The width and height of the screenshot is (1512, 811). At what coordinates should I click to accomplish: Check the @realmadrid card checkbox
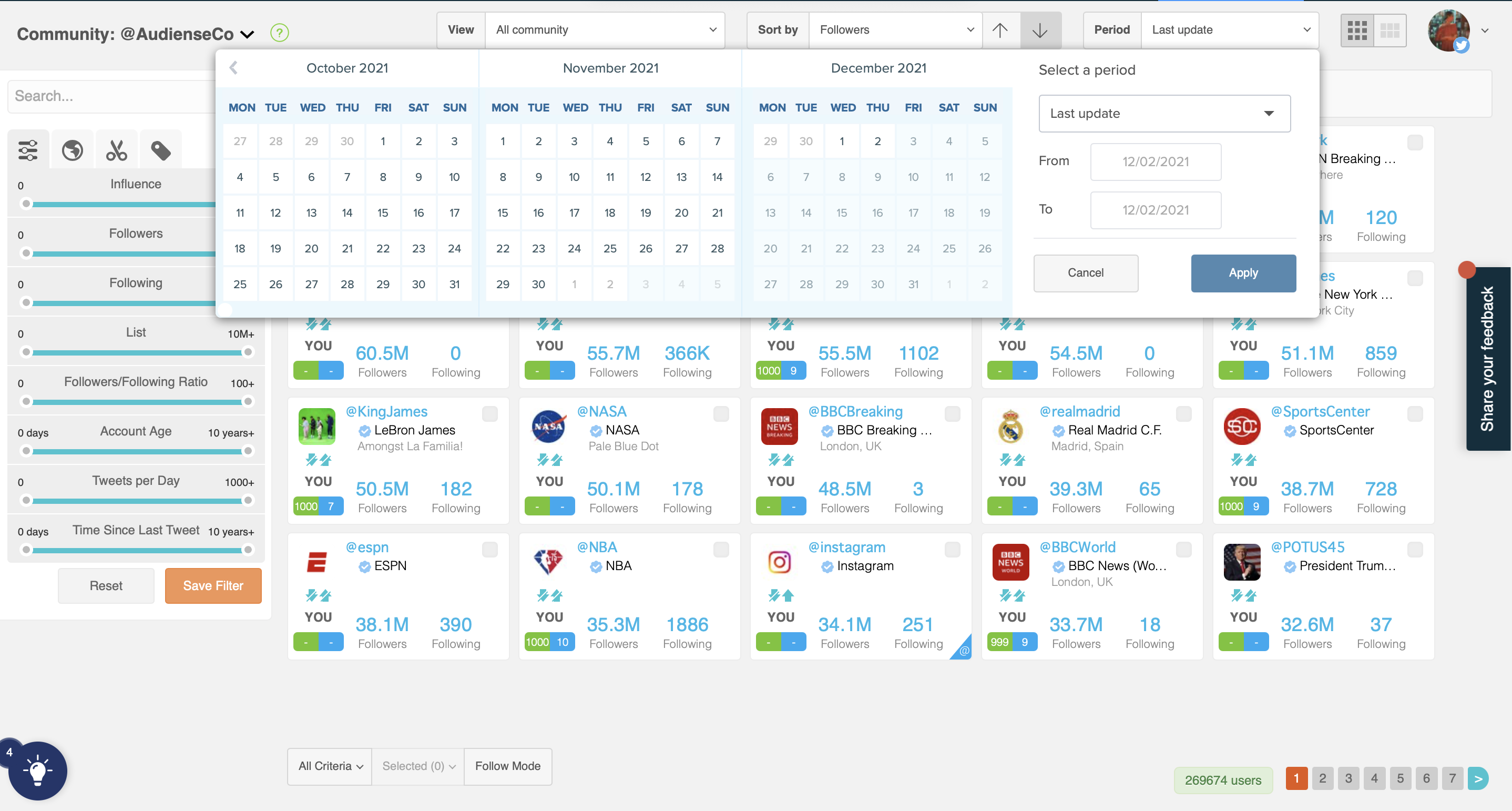pyautogui.click(x=1183, y=414)
